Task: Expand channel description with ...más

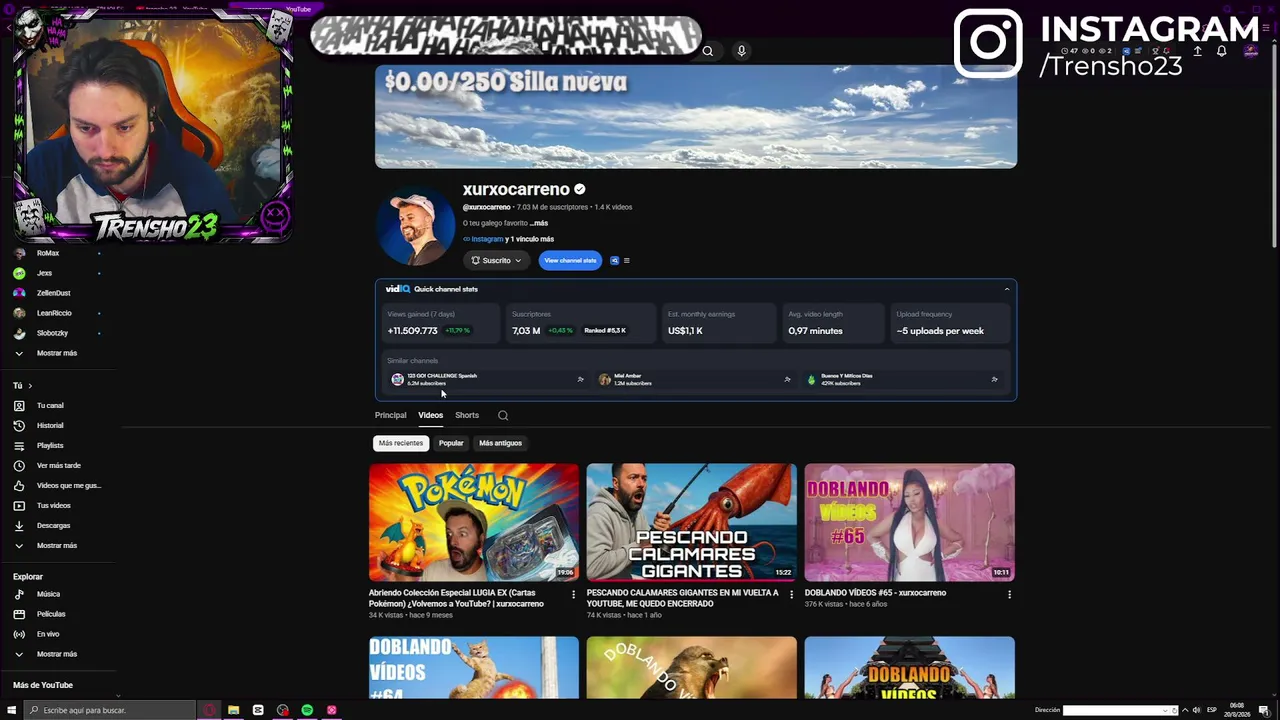Action: (x=538, y=223)
